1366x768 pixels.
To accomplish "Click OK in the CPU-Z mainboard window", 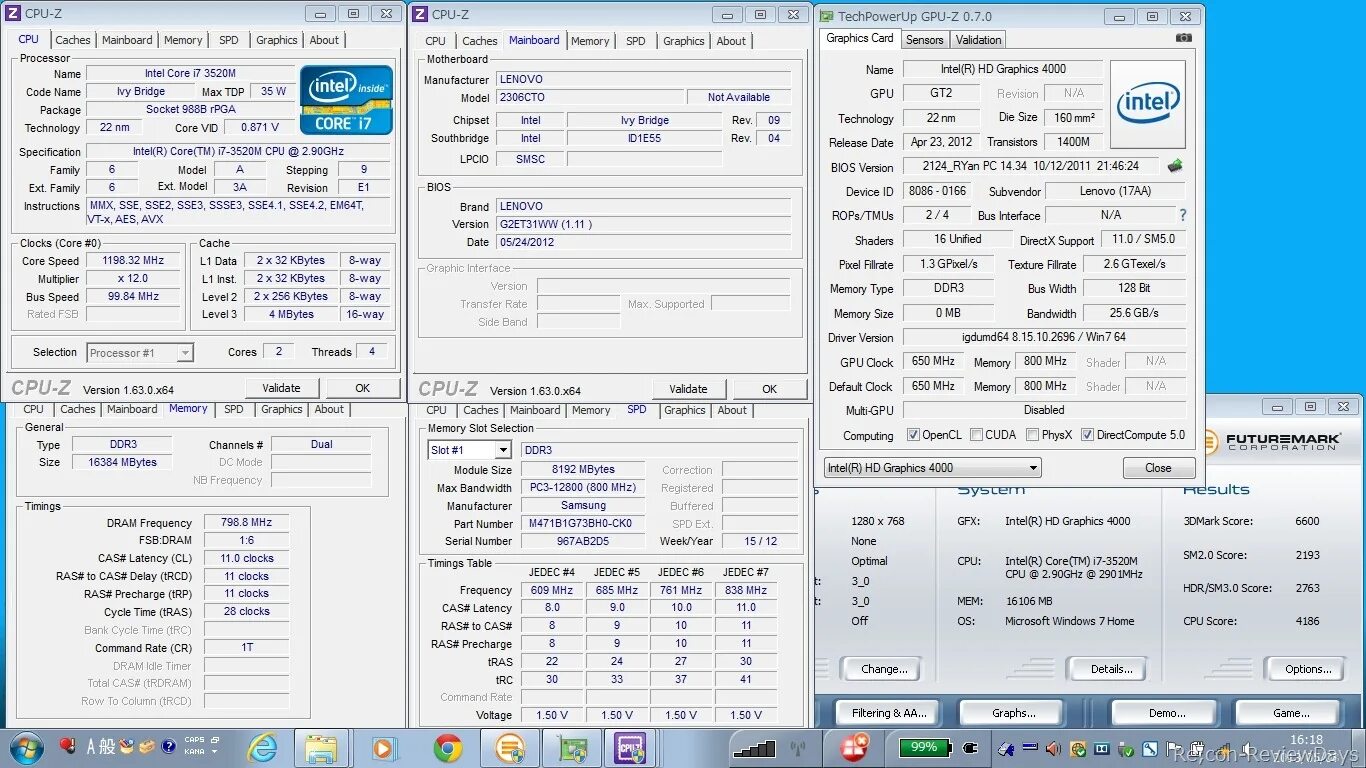I will 769,389.
